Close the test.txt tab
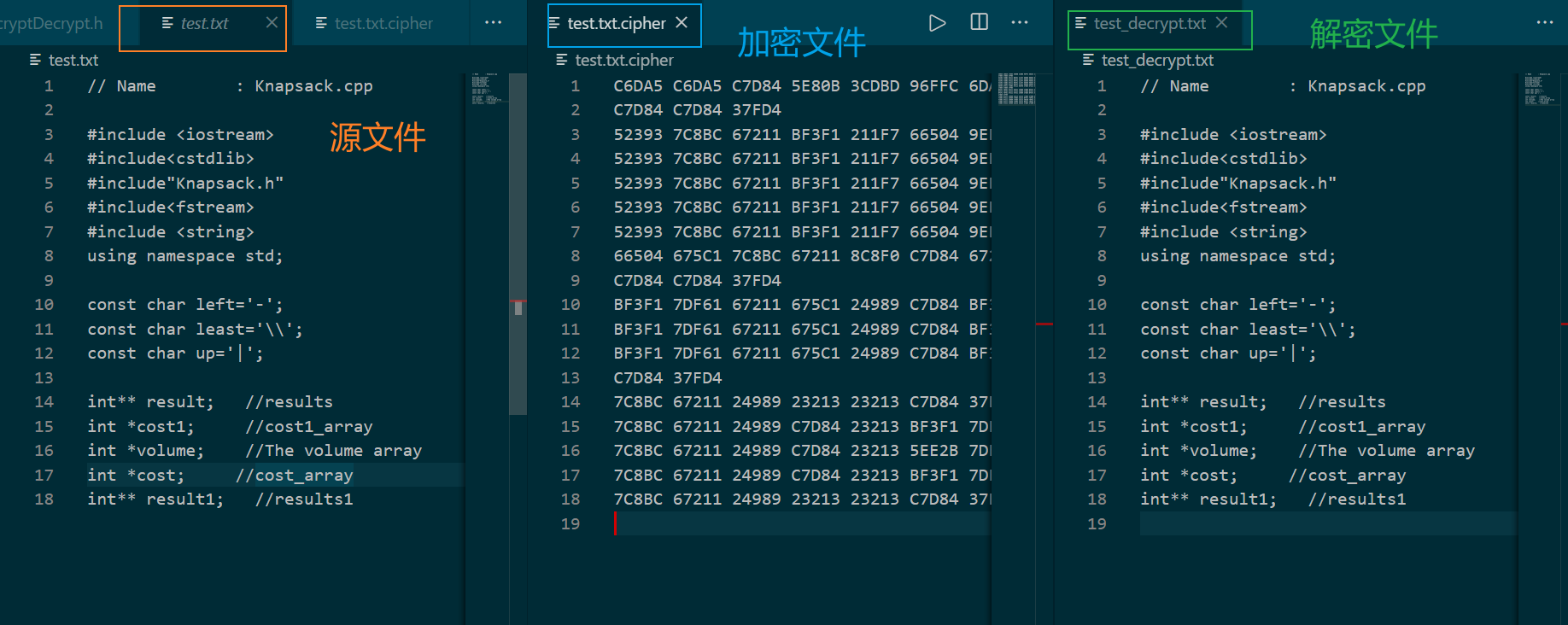Viewport: 1568px width, 625px height. click(272, 22)
